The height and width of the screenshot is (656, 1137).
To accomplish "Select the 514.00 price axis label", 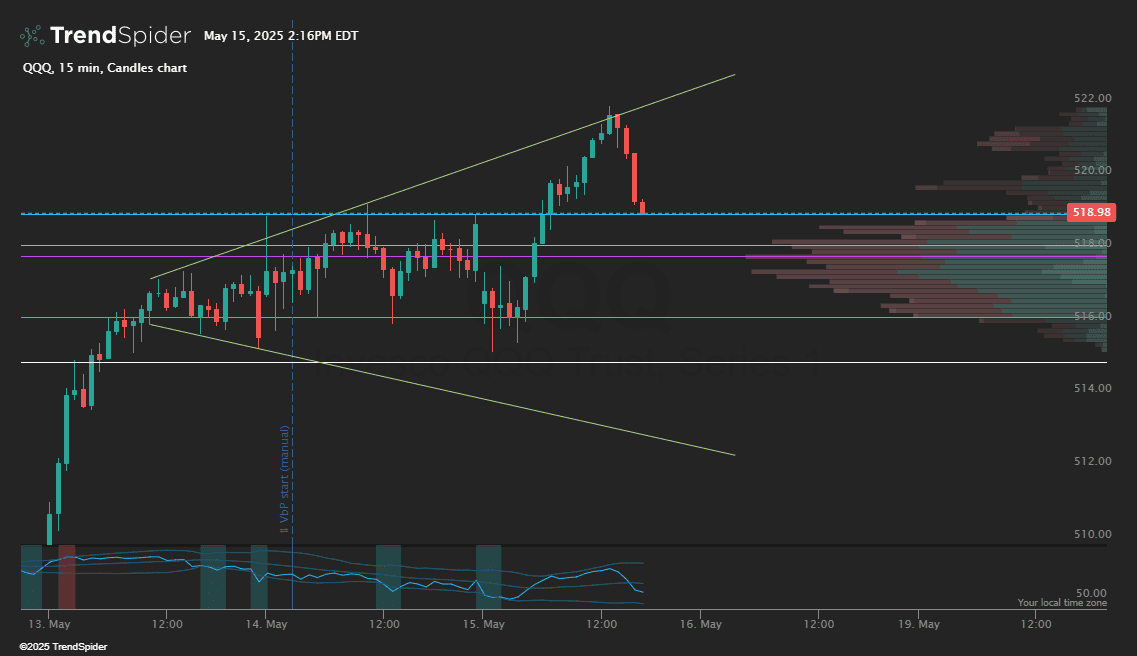I will click(1092, 389).
